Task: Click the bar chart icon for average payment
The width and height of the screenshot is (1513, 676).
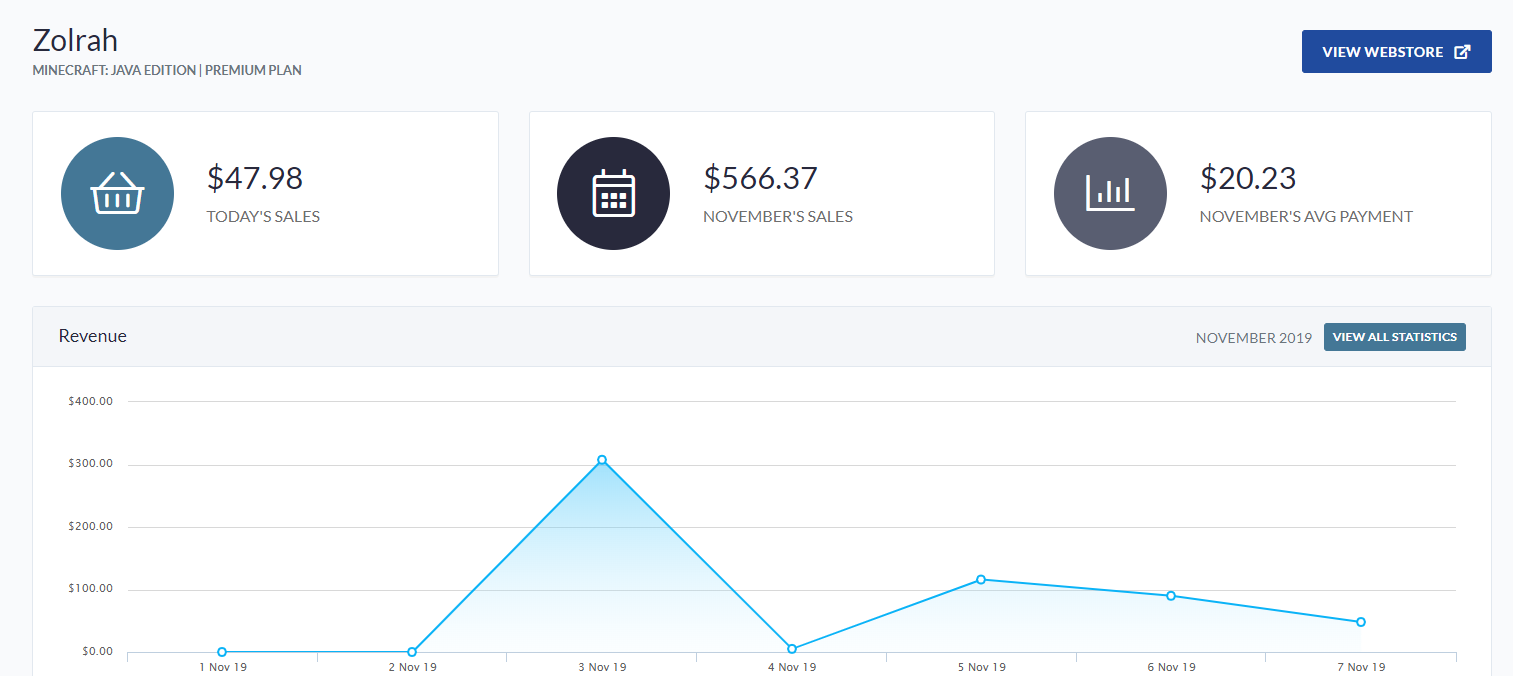Action: [x=1110, y=193]
